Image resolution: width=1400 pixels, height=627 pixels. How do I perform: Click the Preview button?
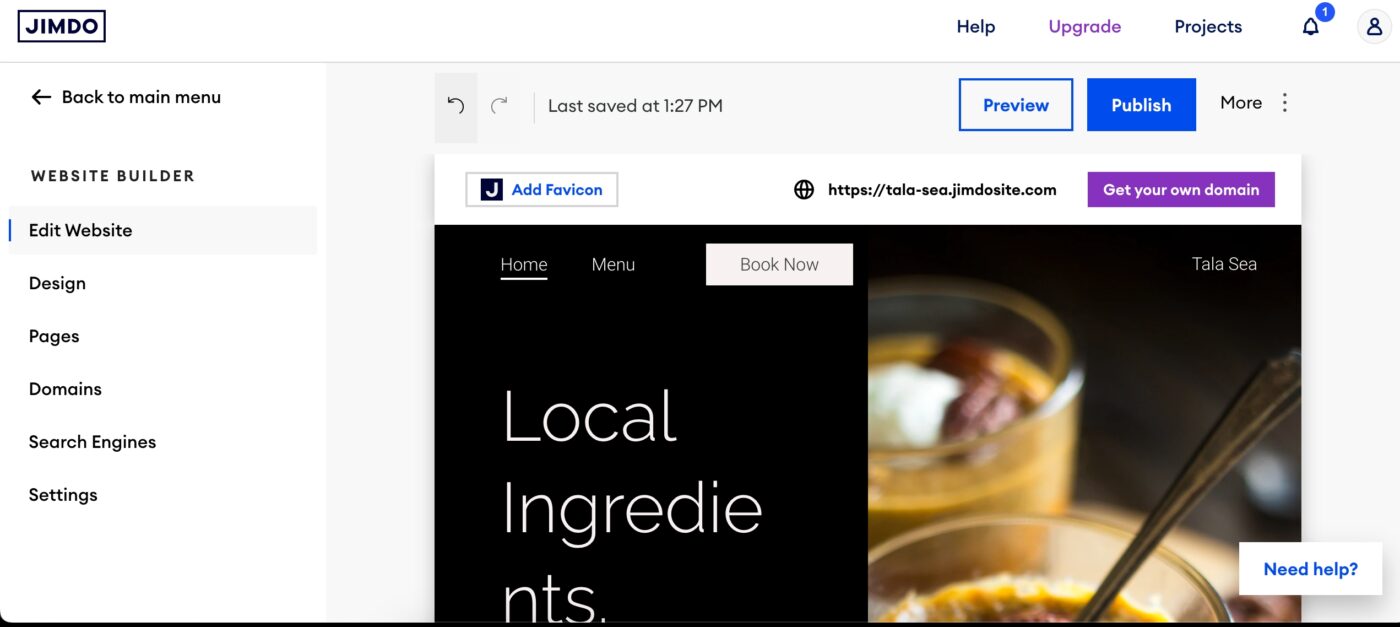tap(1016, 105)
